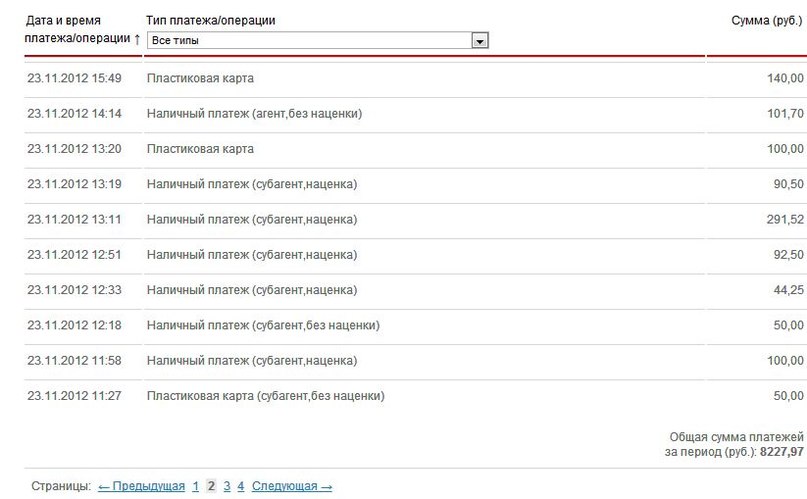Select the 14:14 агент,без наценки payment row
Viewport: 807px width, 499px height.
point(415,114)
